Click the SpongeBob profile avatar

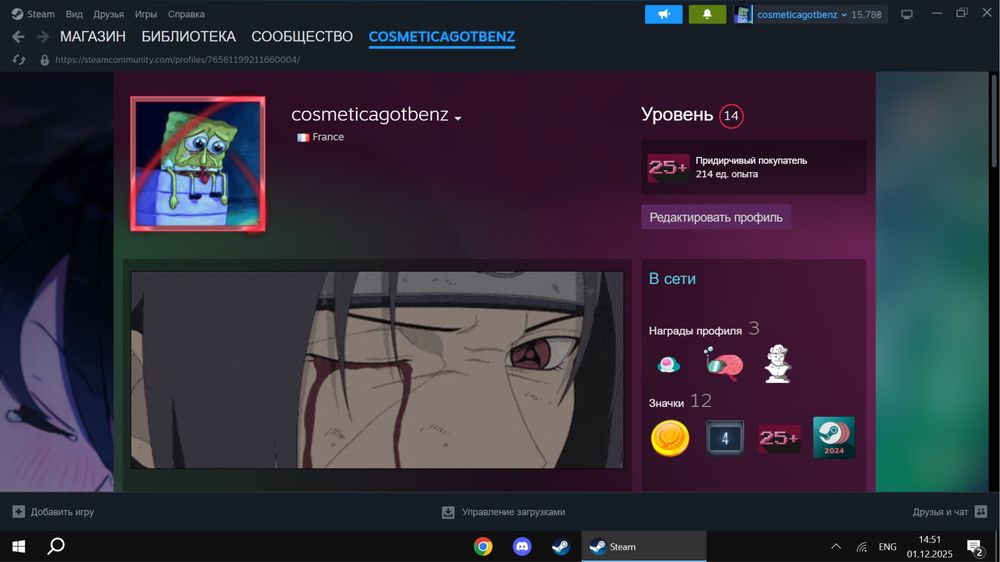coord(198,163)
